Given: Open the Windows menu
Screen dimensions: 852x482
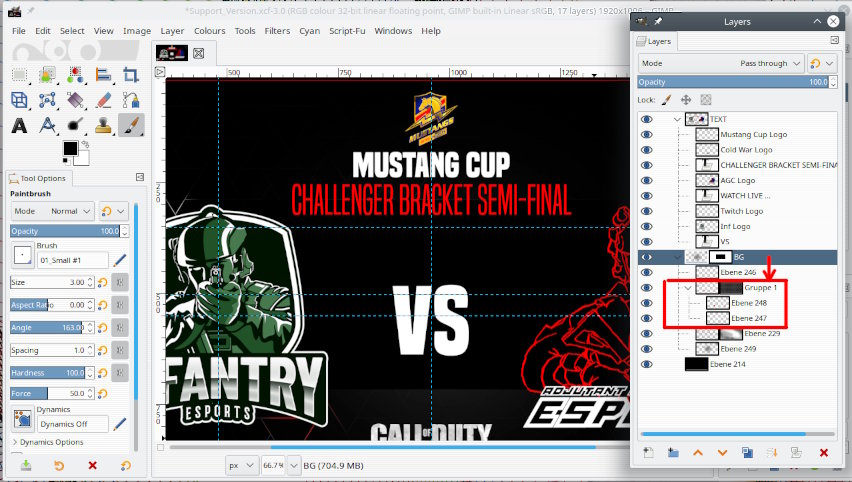Looking at the screenshot, I should [393, 31].
